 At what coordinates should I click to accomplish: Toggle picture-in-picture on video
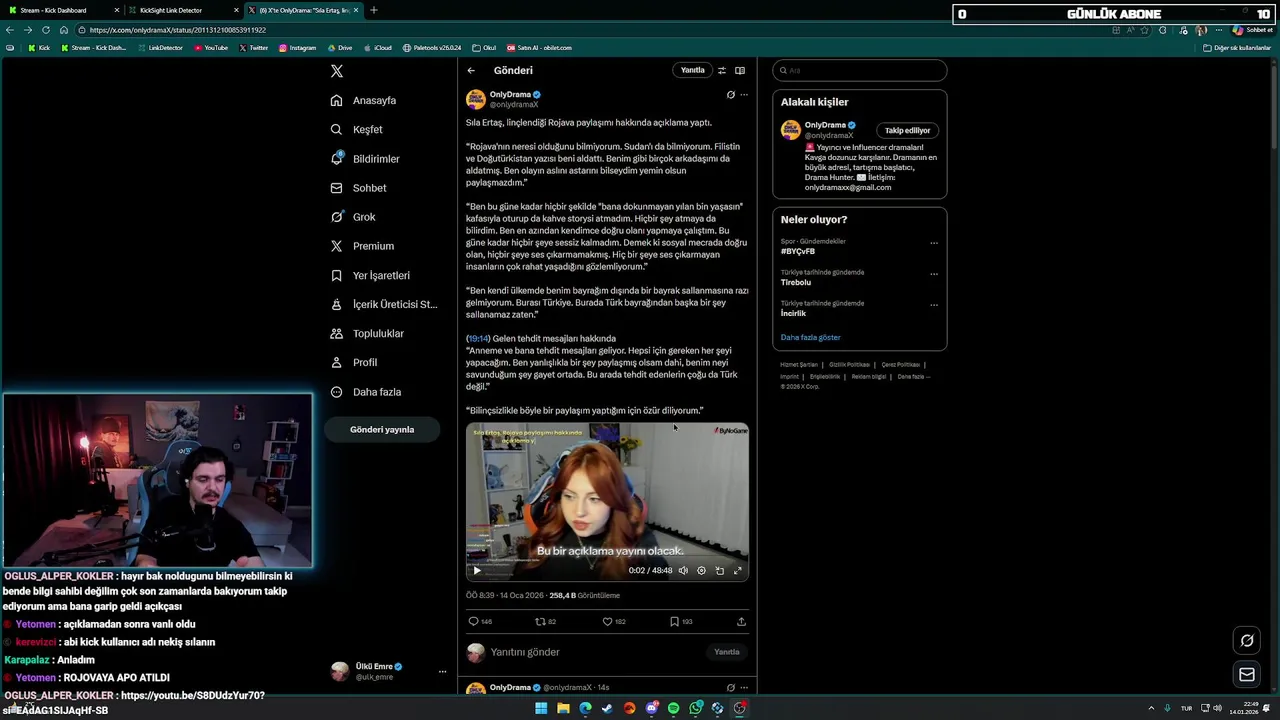coord(719,571)
